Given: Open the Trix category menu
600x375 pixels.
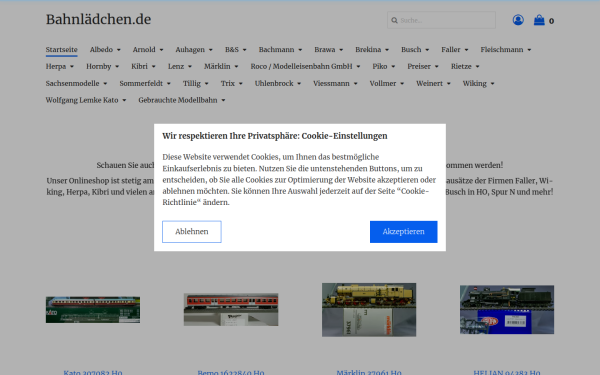Looking at the screenshot, I should click(232, 83).
